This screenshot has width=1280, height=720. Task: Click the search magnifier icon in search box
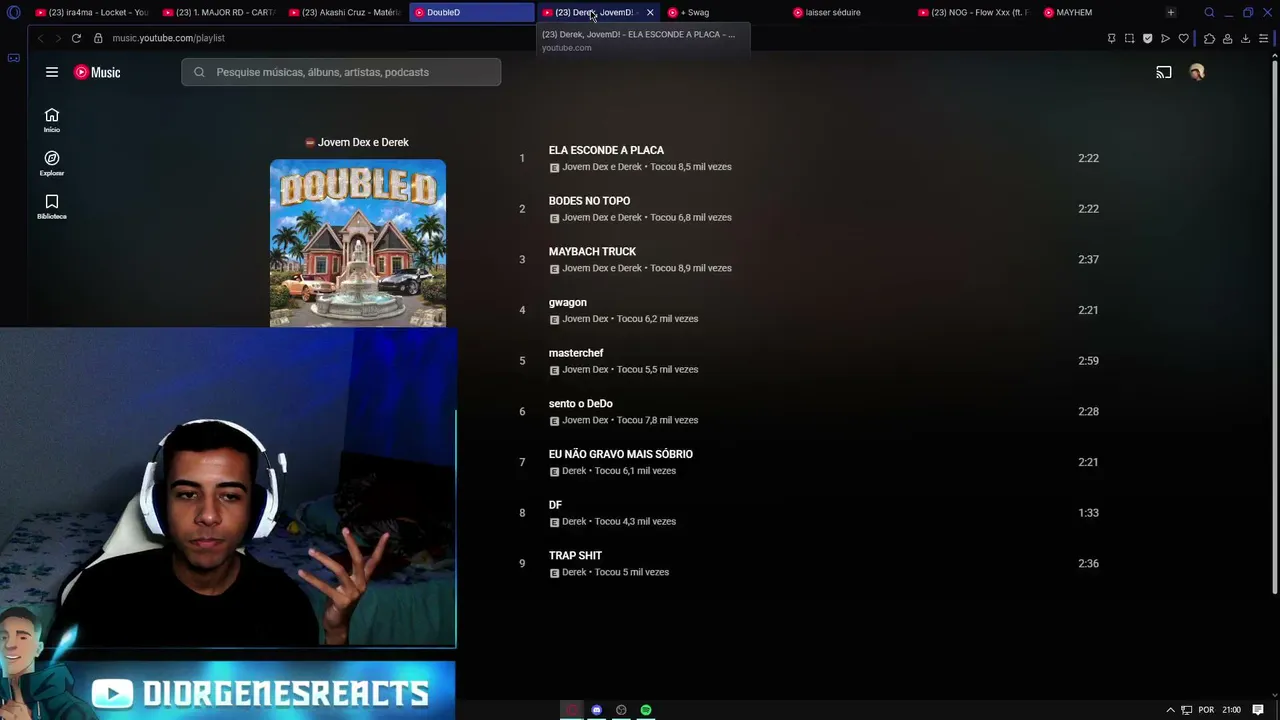tap(199, 72)
